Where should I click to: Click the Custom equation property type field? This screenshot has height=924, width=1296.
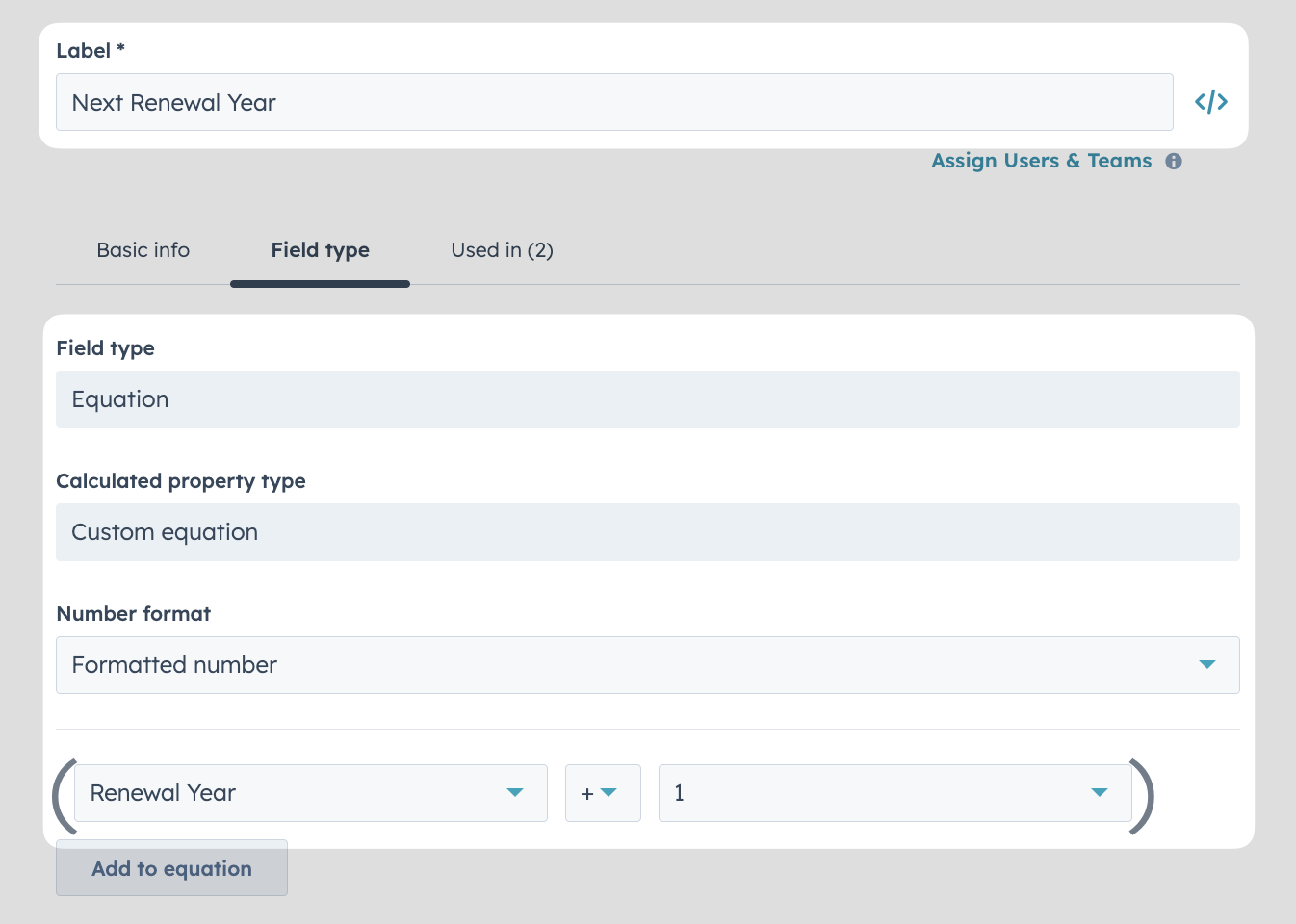pos(647,532)
